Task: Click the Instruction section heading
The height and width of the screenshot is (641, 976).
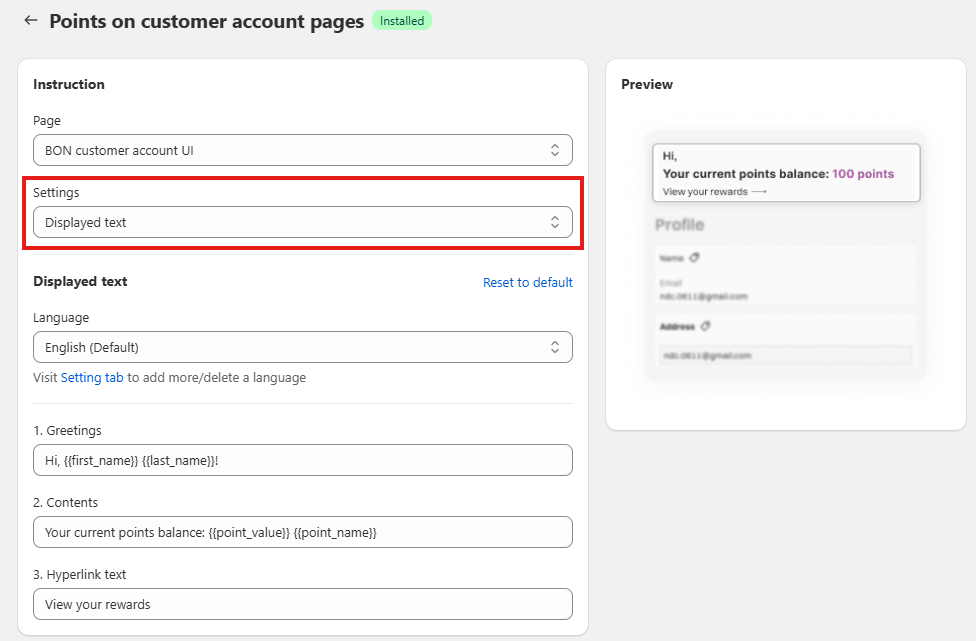Action: (69, 85)
